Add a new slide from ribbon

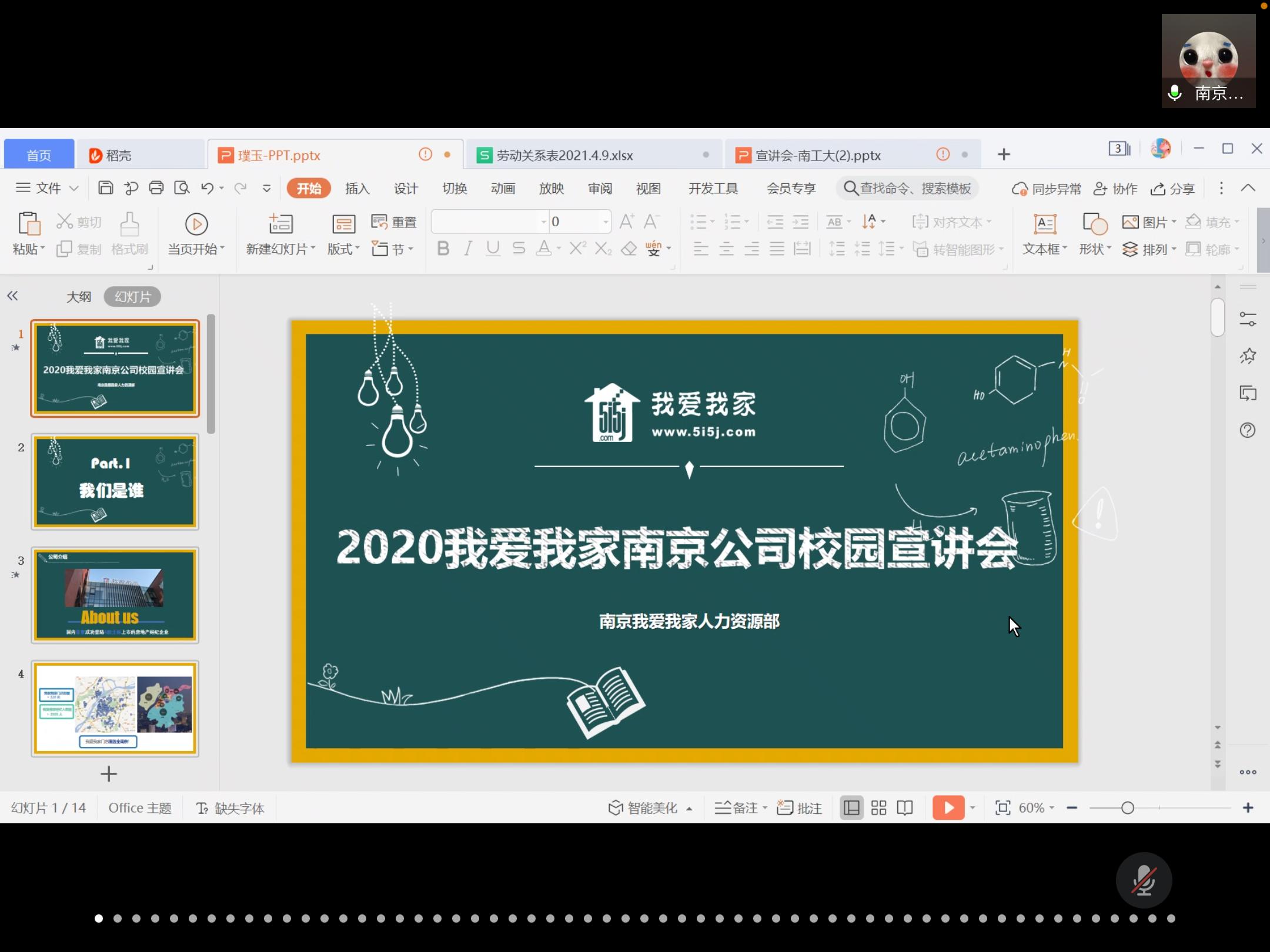click(280, 234)
